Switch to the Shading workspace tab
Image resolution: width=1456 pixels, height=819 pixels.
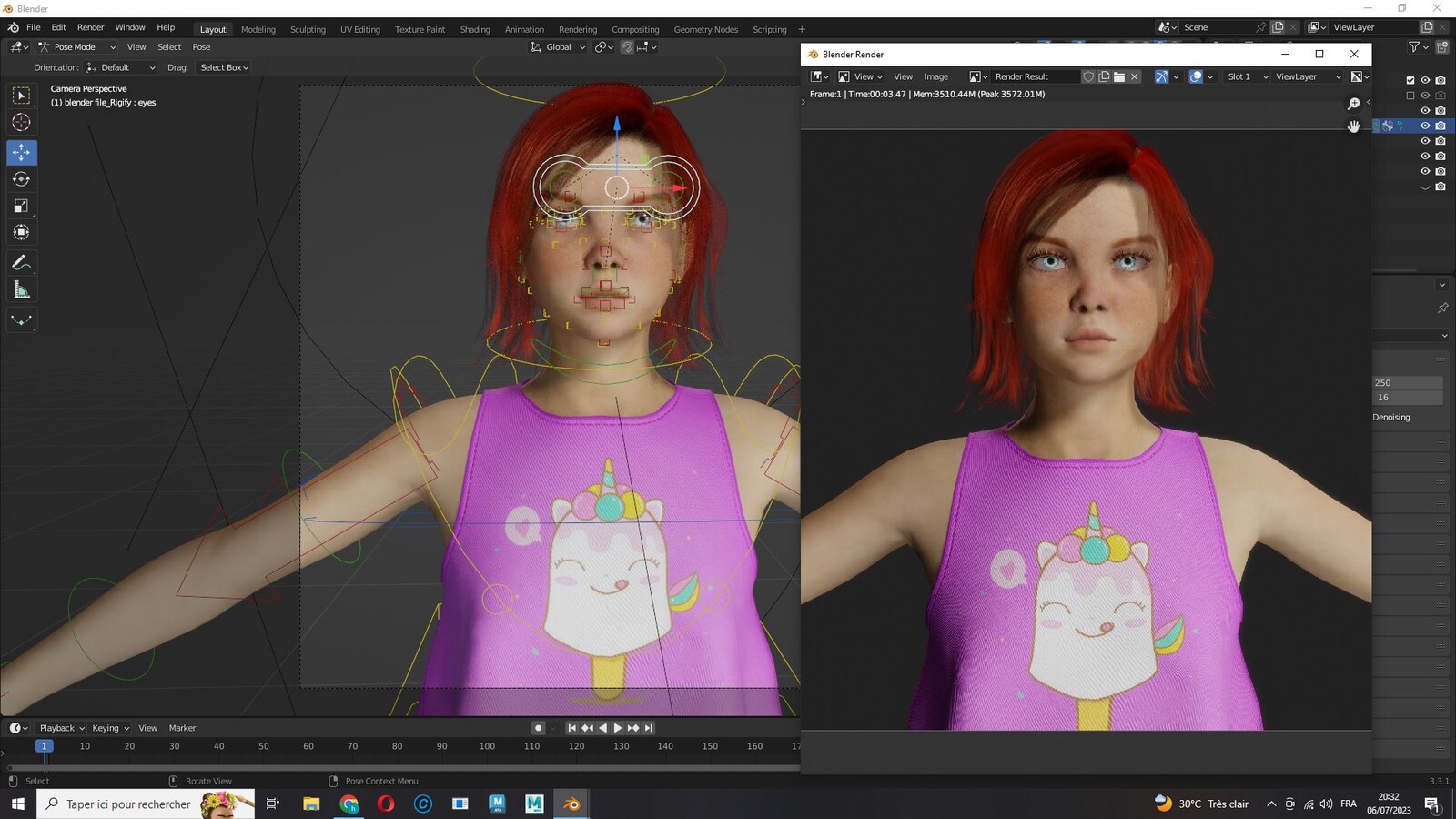475,29
